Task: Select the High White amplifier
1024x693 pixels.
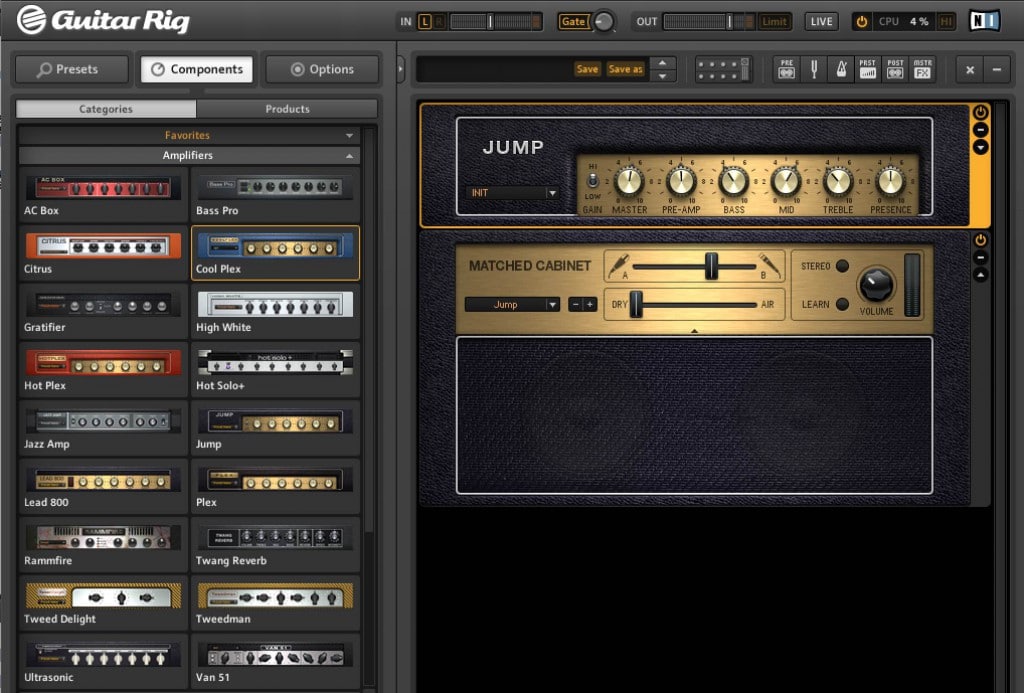Action: (275, 311)
